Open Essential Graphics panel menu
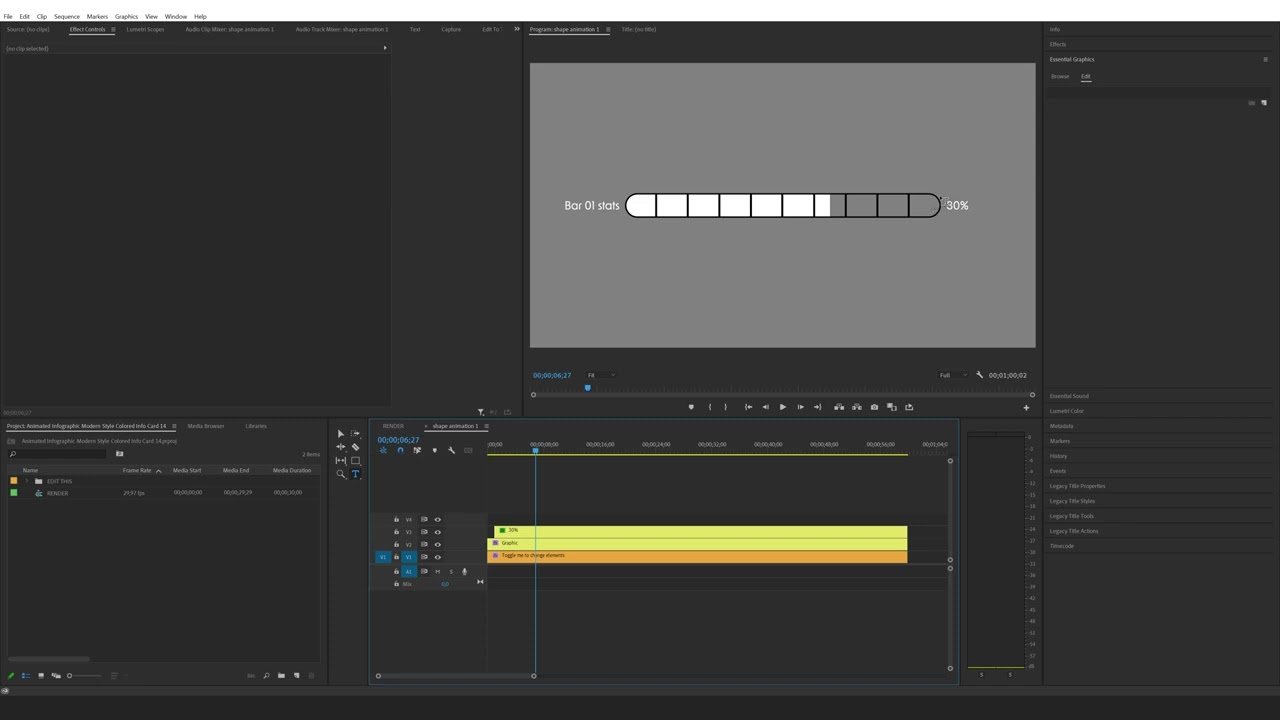Viewport: 1280px width, 720px height. pos(1265,59)
